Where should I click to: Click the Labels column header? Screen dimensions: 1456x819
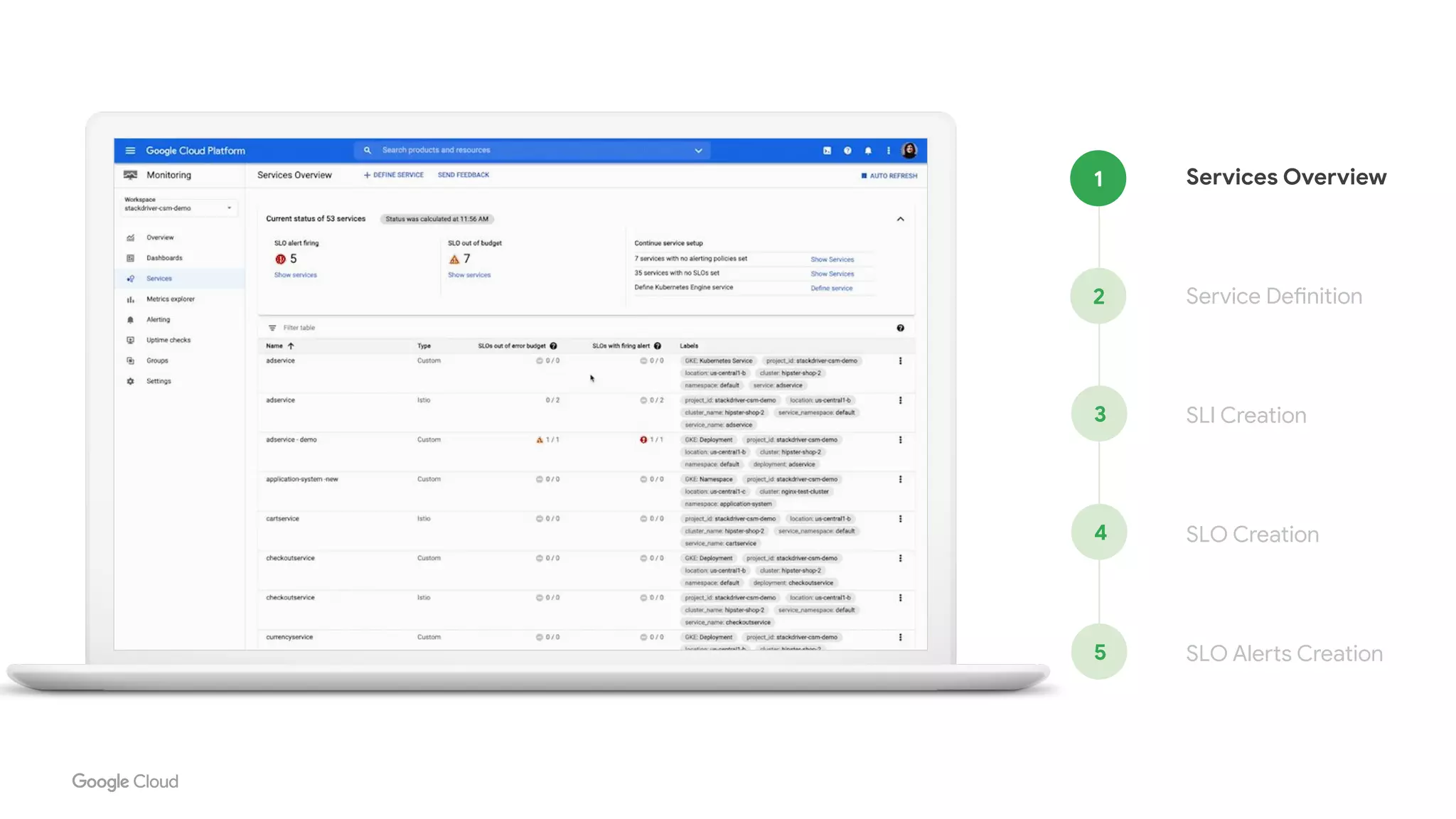(689, 346)
